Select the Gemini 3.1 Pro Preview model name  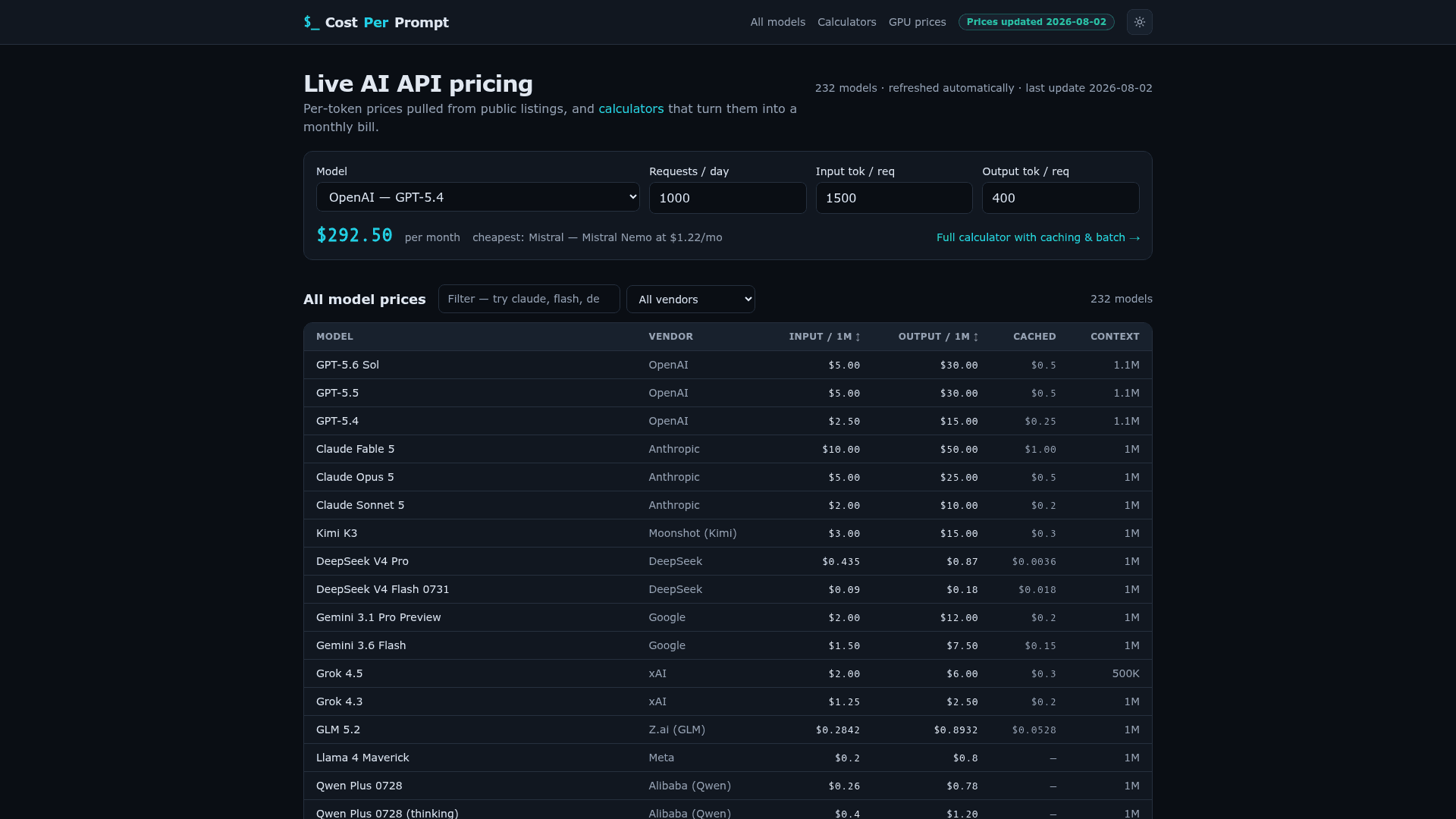click(378, 617)
